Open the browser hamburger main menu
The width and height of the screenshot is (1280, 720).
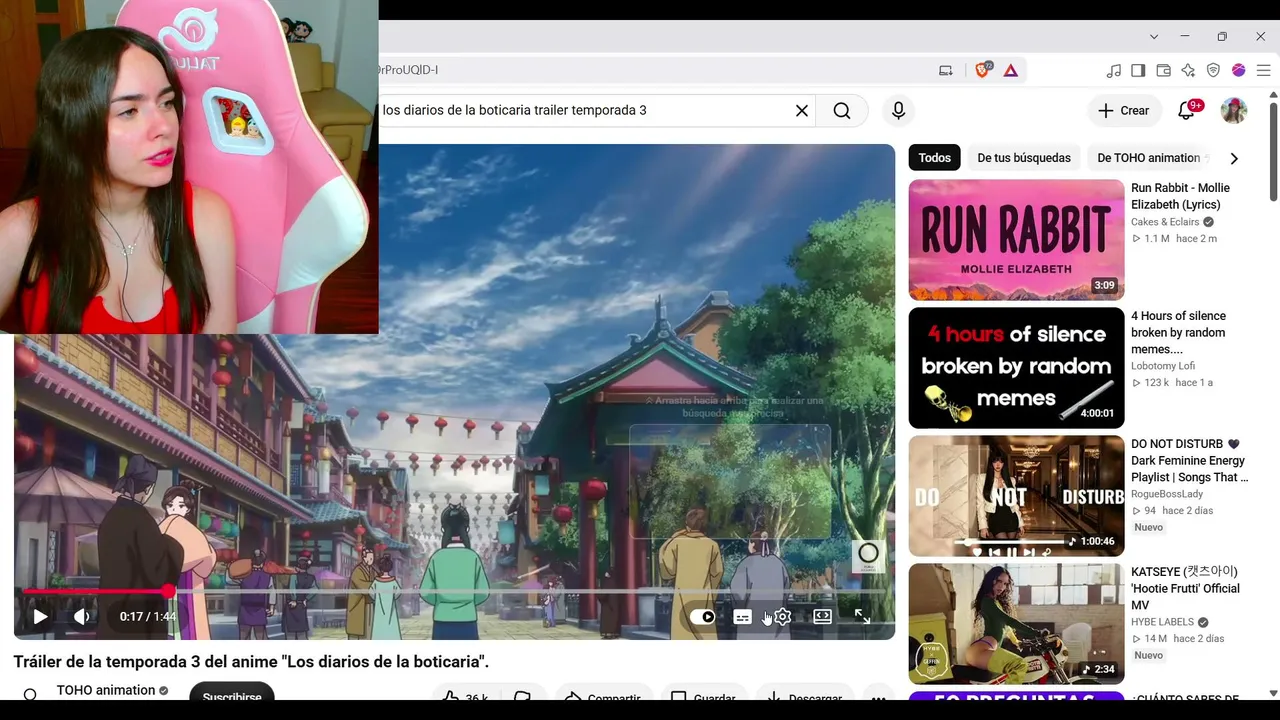1264,70
